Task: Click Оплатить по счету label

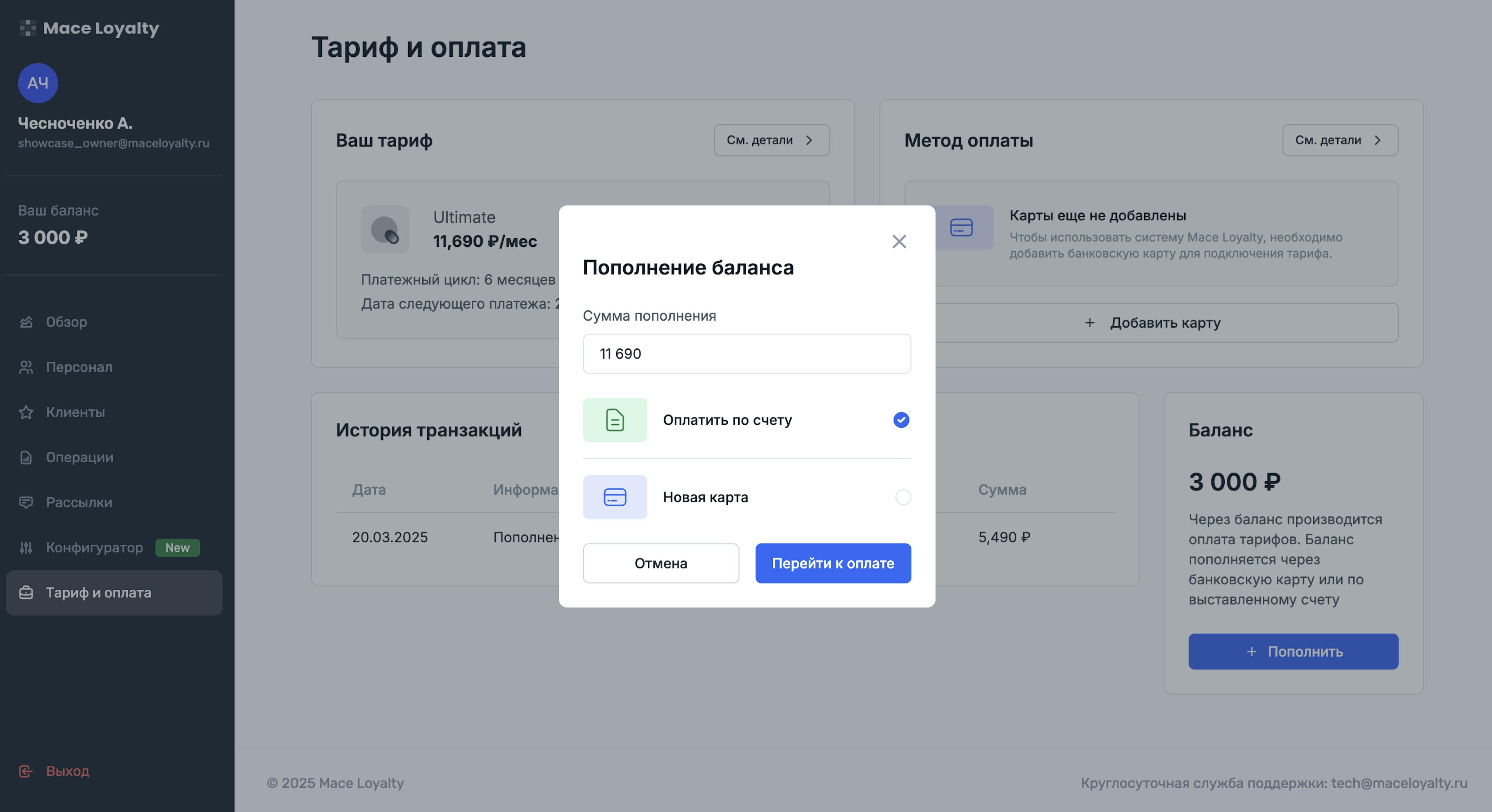Action: tap(727, 420)
